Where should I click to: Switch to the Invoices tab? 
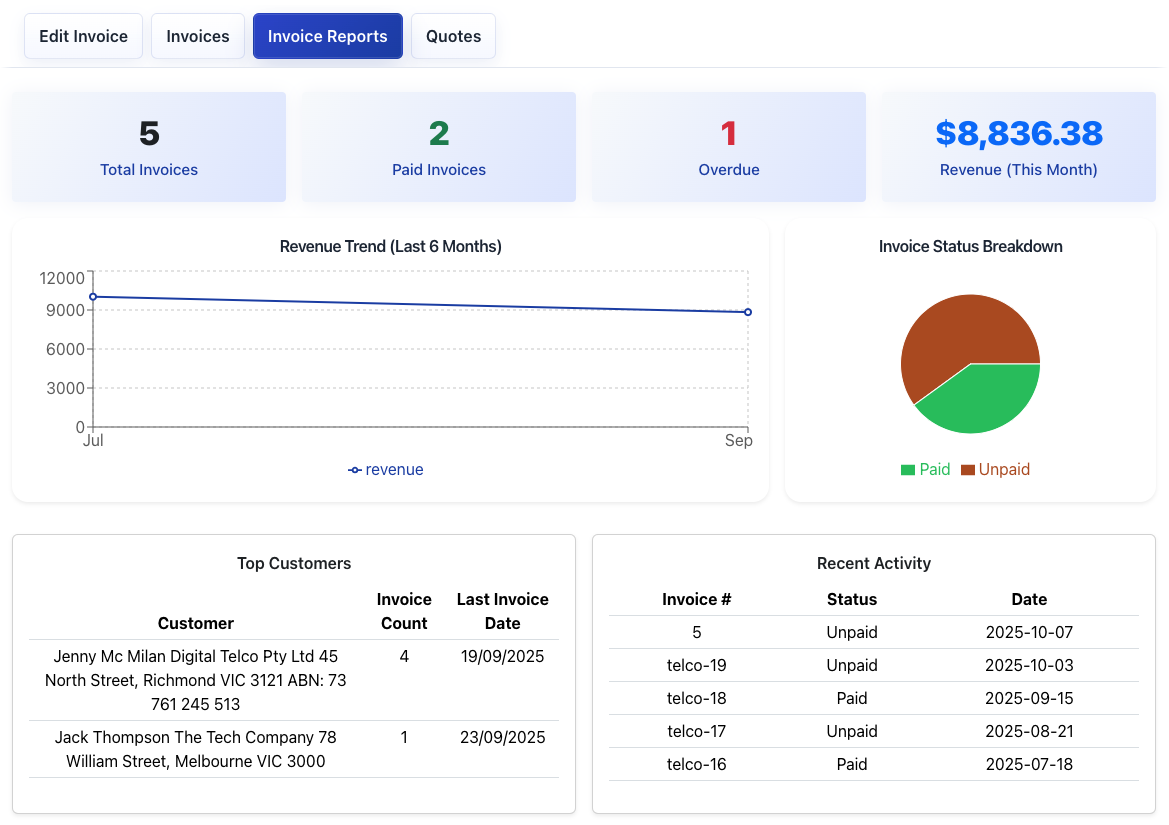click(198, 36)
